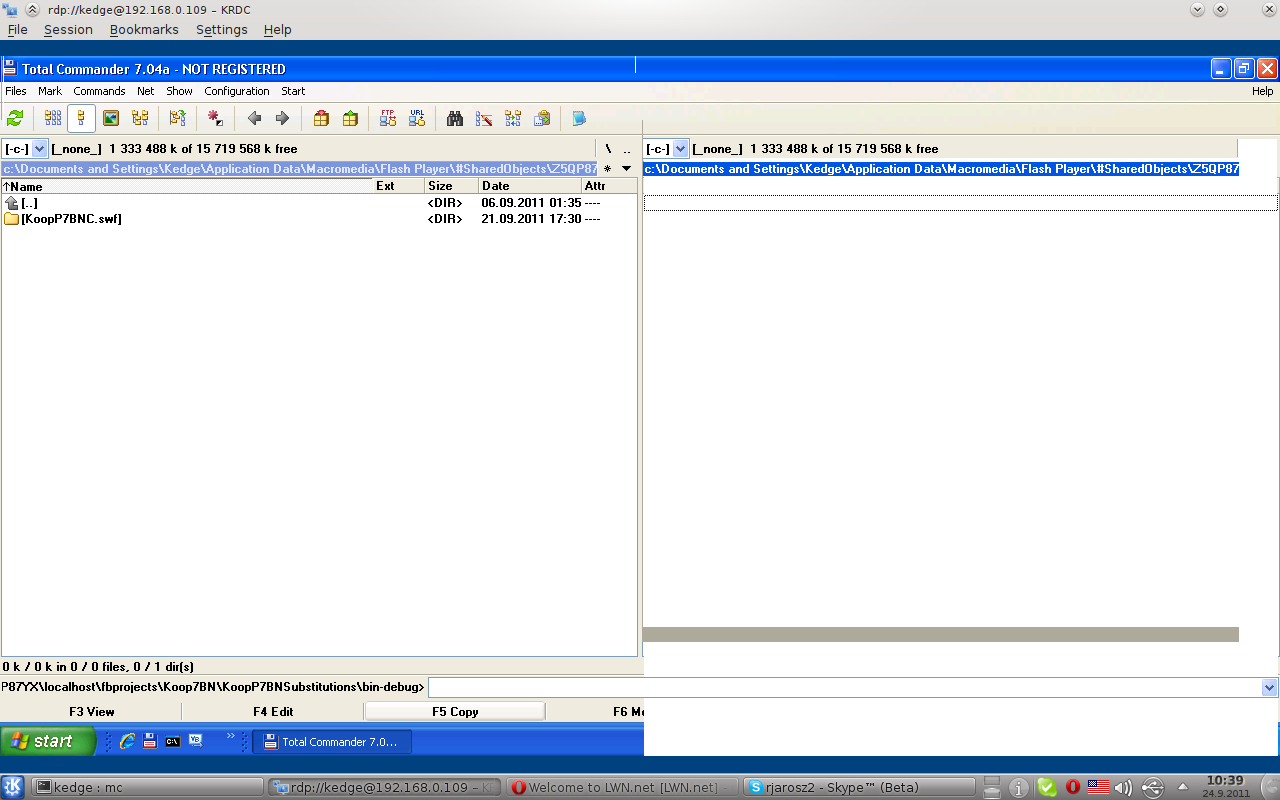1280x800 pixels.
Task: Open left panel drive [-c-] dropdown
Action: (x=40, y=149)
